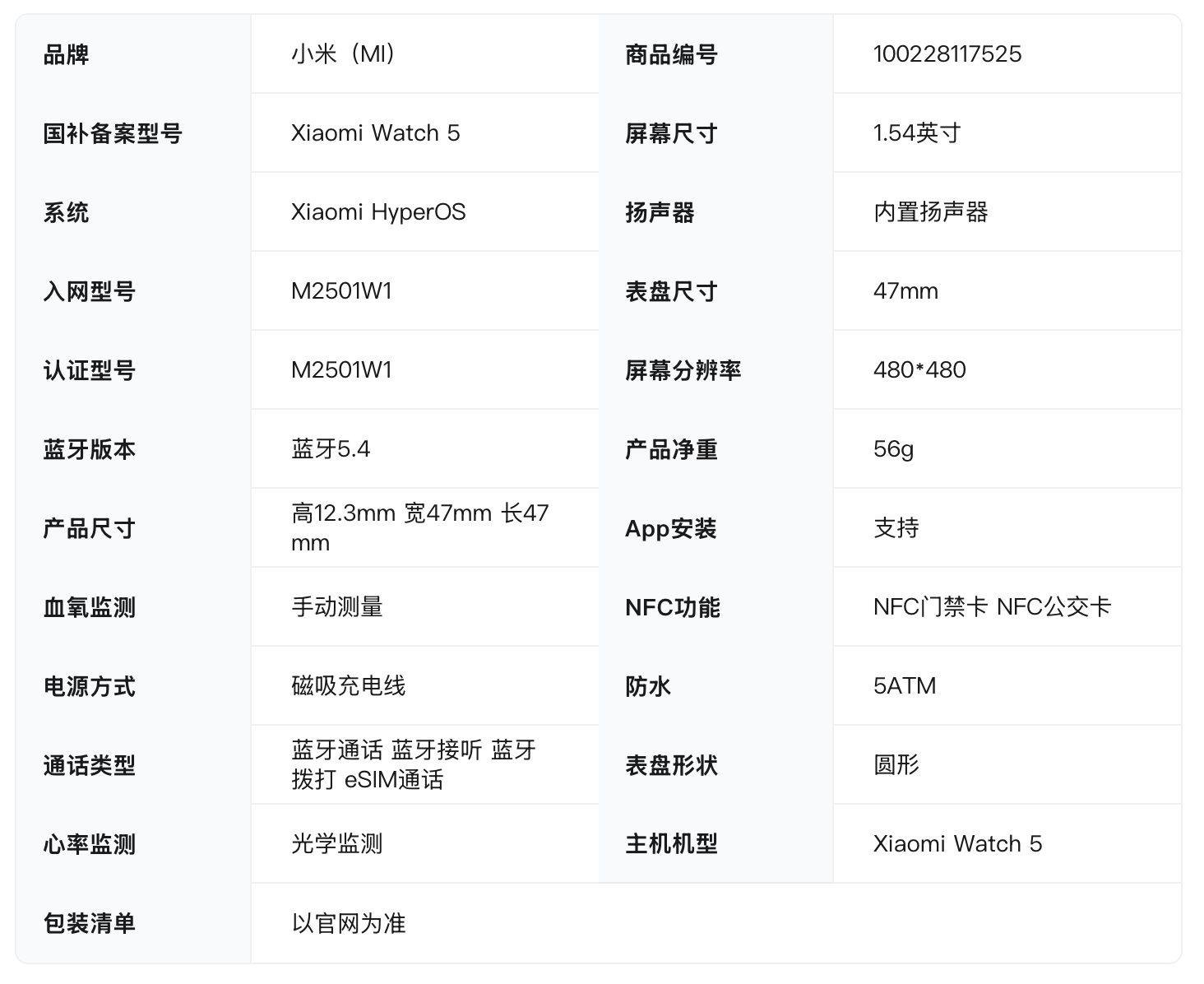Viewport: 1204px width, 984px height.
Task: Click the 内置扬声器 value
Action: click(930, 212)
